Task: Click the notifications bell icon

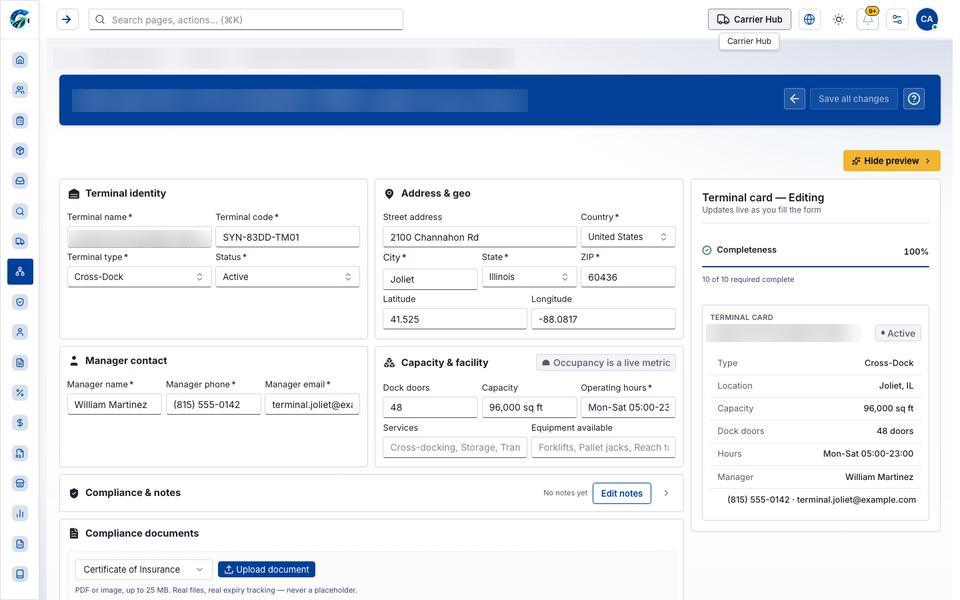Action: coord(868,19)
